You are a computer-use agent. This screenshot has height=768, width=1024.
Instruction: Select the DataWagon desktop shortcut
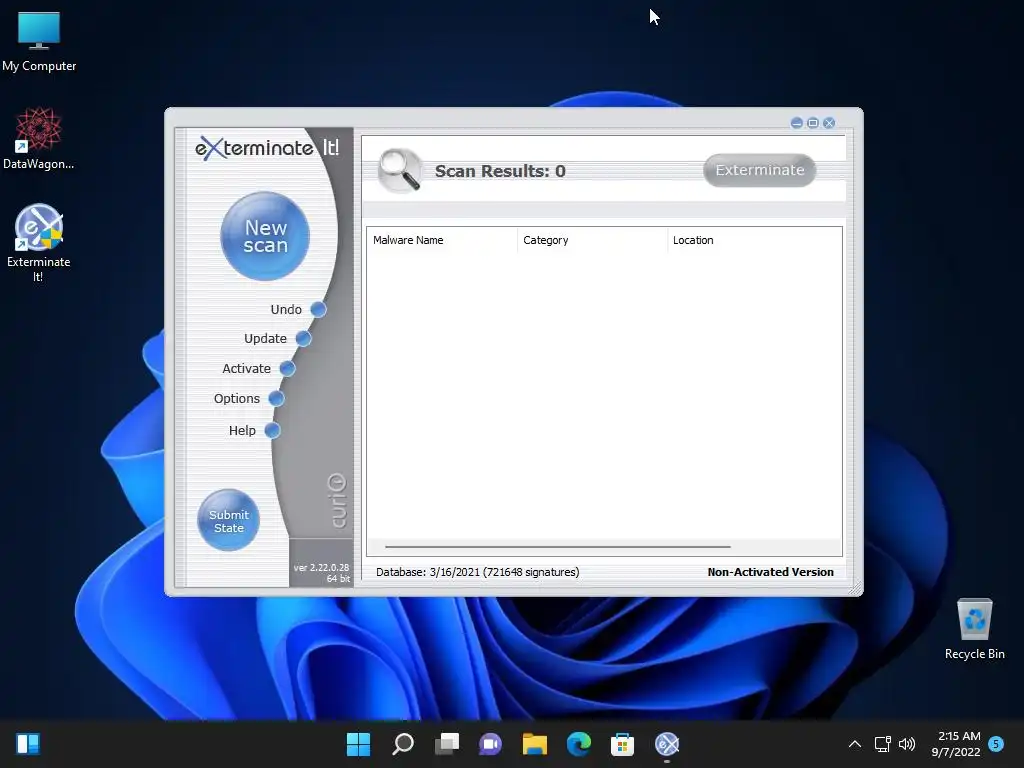click(39, 138)
